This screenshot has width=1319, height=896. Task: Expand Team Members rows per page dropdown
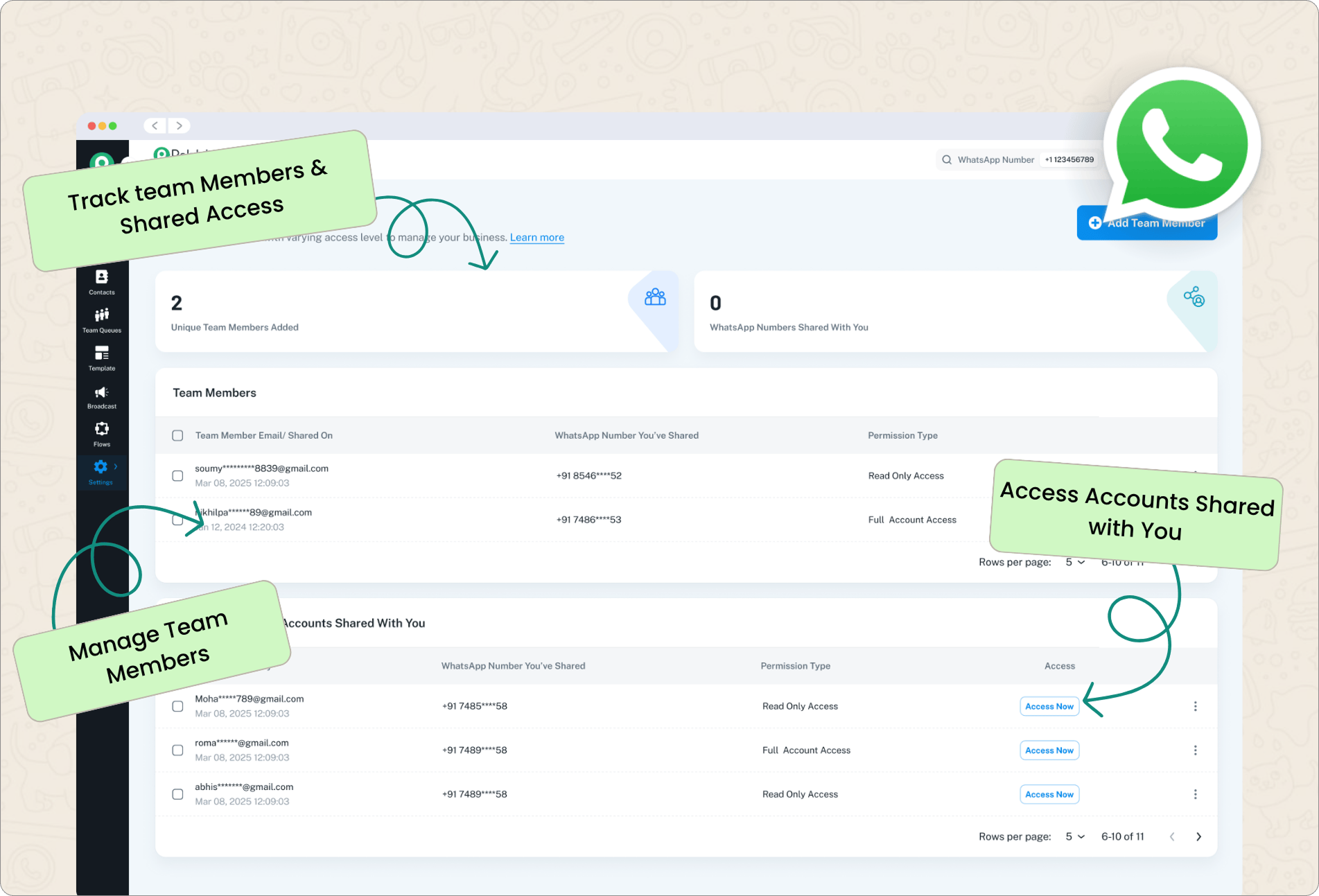point(1075,562)
